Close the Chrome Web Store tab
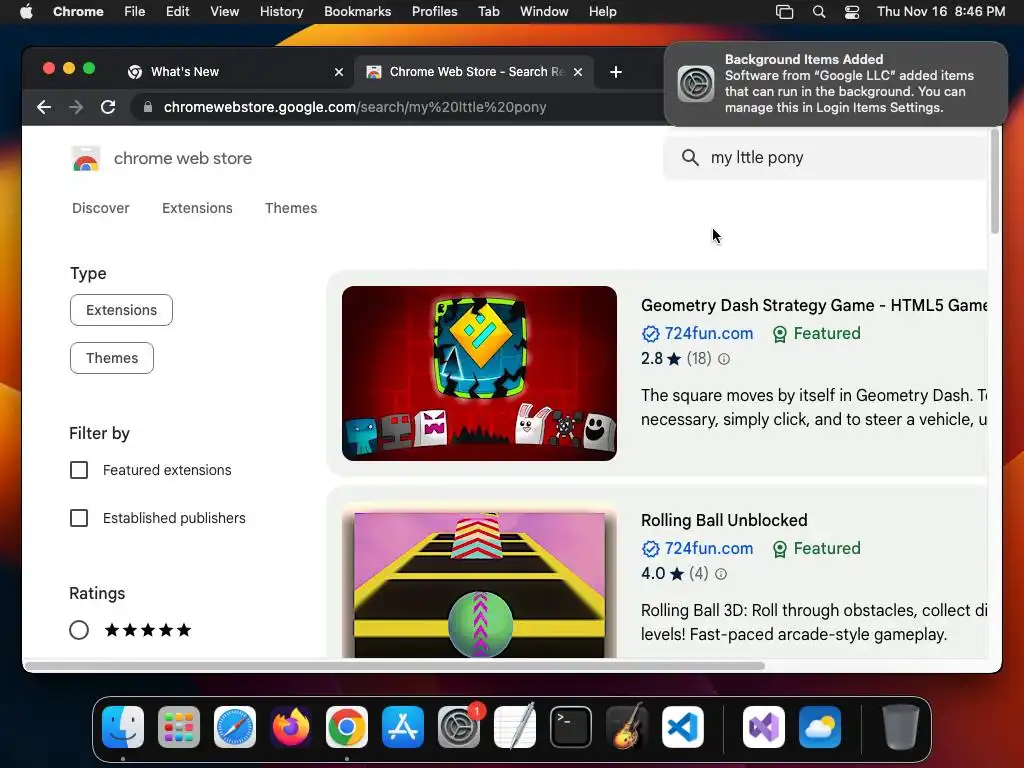The image size is (1024, 768). coord(578,72)
